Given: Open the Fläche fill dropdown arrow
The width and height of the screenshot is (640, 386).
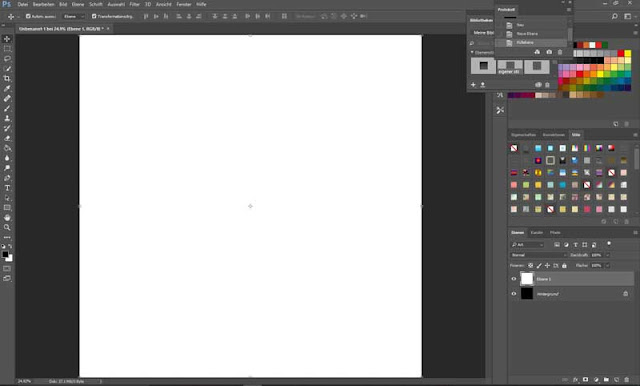Looking at the screenshot, I should coord(607,266).
